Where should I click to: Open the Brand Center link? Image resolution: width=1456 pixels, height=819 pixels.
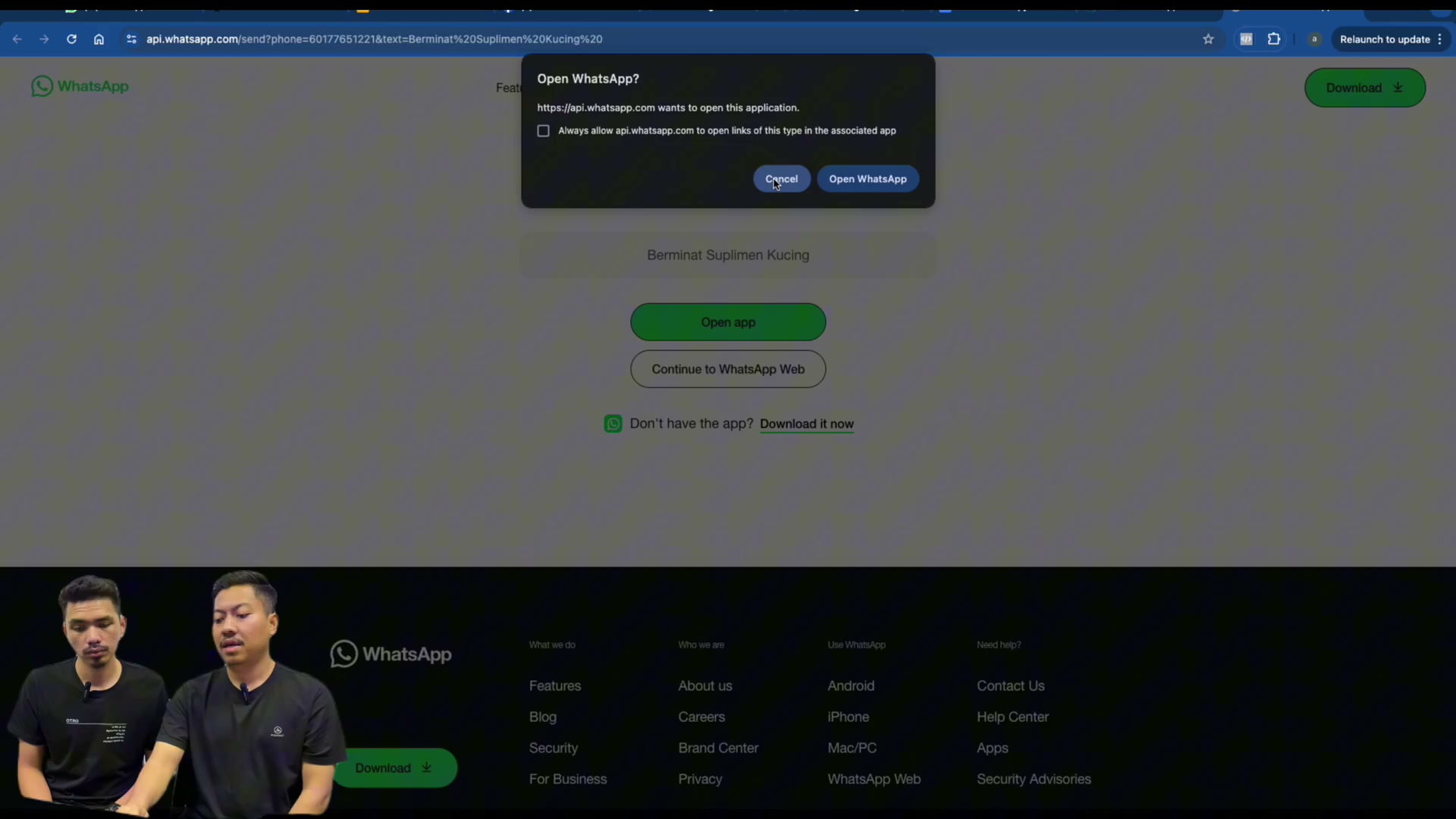click(x=718, y=748)
